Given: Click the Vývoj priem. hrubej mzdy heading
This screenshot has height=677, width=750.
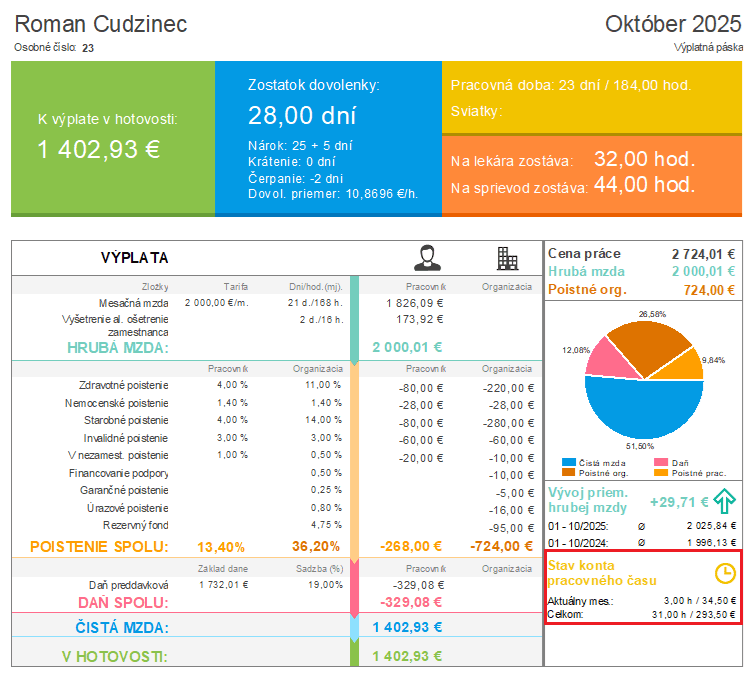Looking at the screenshot, I should tap(587, 500).
